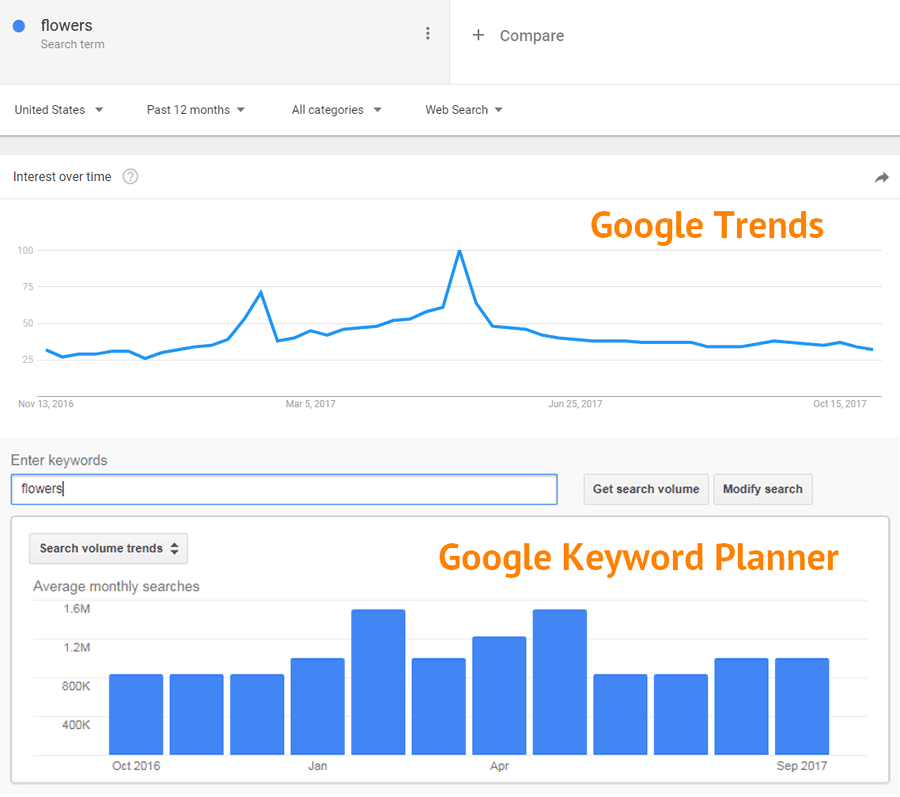900x797 pixels.
Task: Click the blue dot beside the flowers search term
Action: point(17,25)
